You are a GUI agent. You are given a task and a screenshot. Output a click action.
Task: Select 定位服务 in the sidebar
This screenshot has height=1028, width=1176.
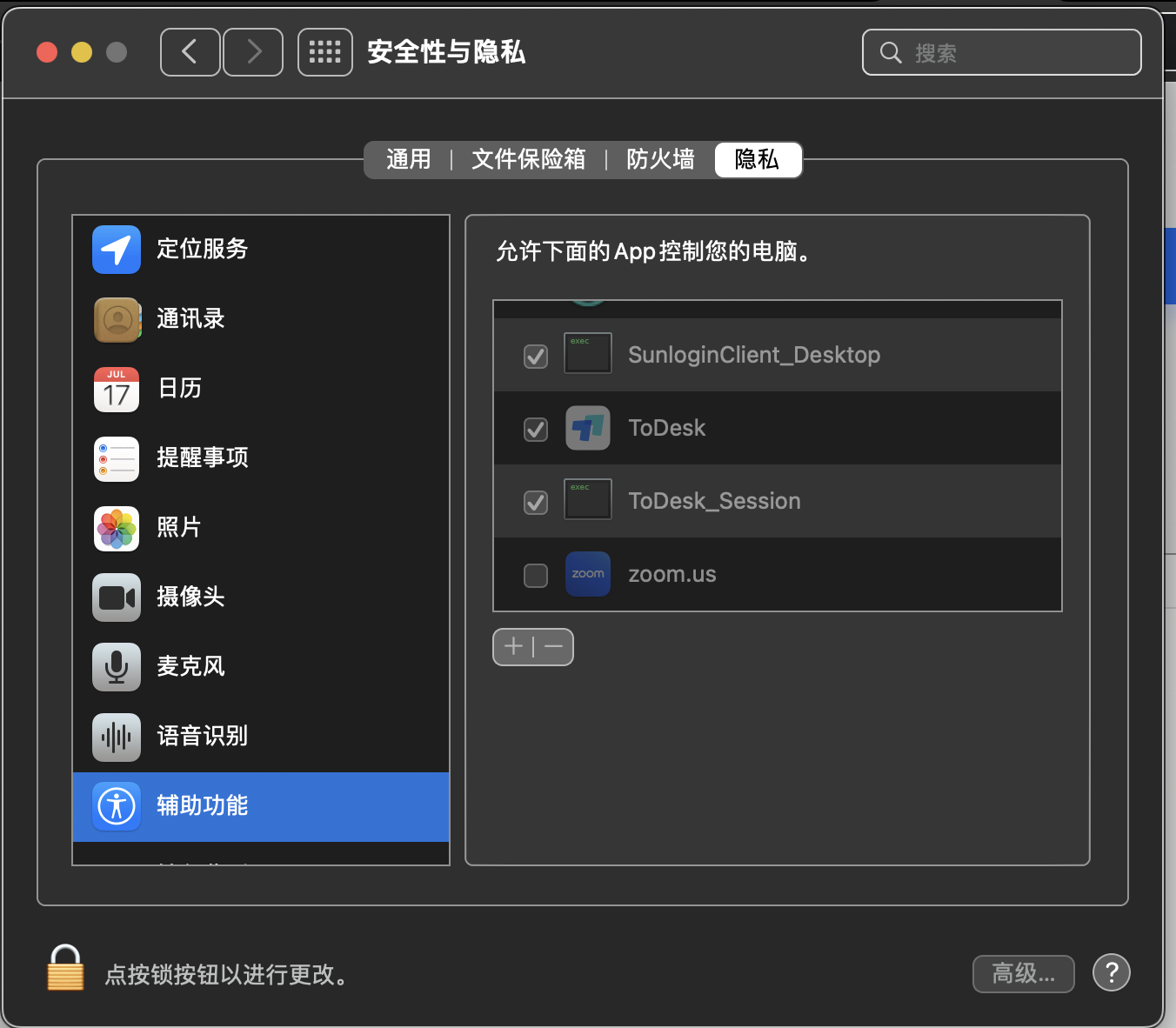tap(261, 250)
